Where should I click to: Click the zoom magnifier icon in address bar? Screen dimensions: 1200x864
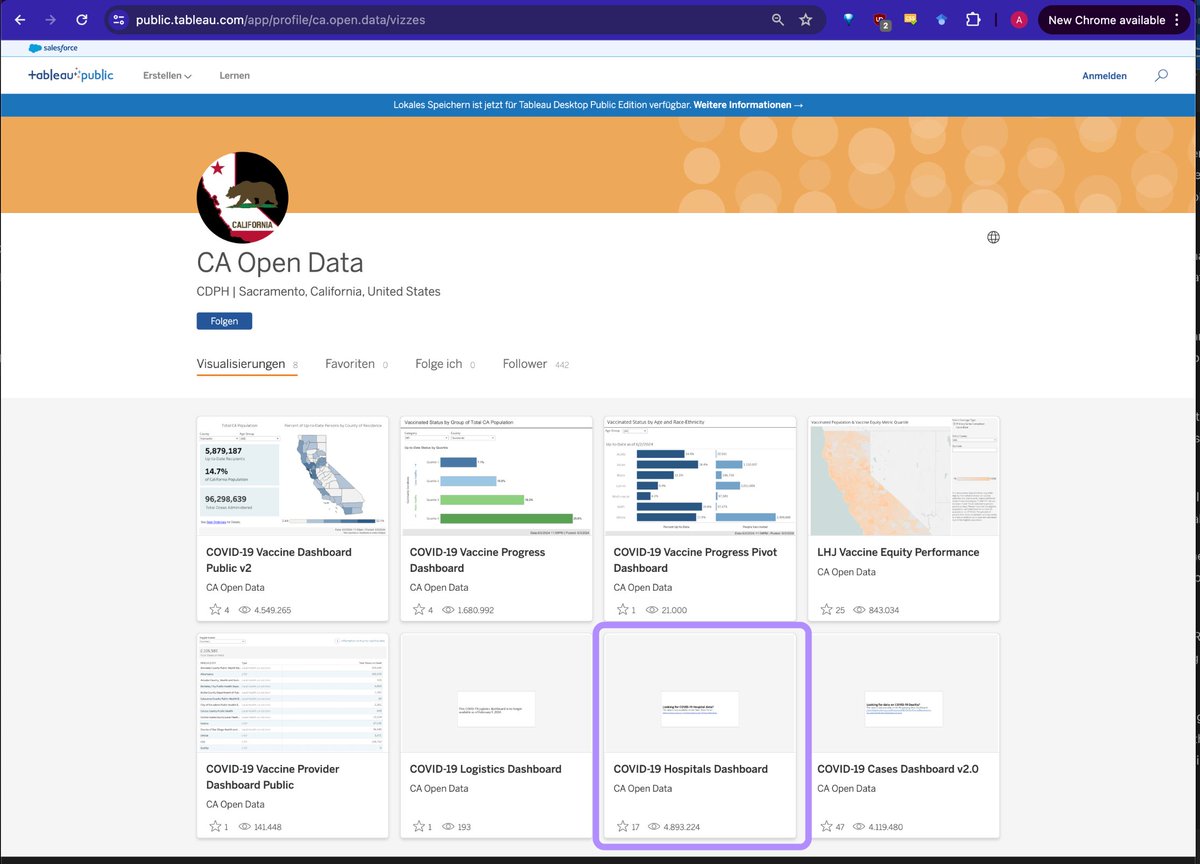(778, 20)
